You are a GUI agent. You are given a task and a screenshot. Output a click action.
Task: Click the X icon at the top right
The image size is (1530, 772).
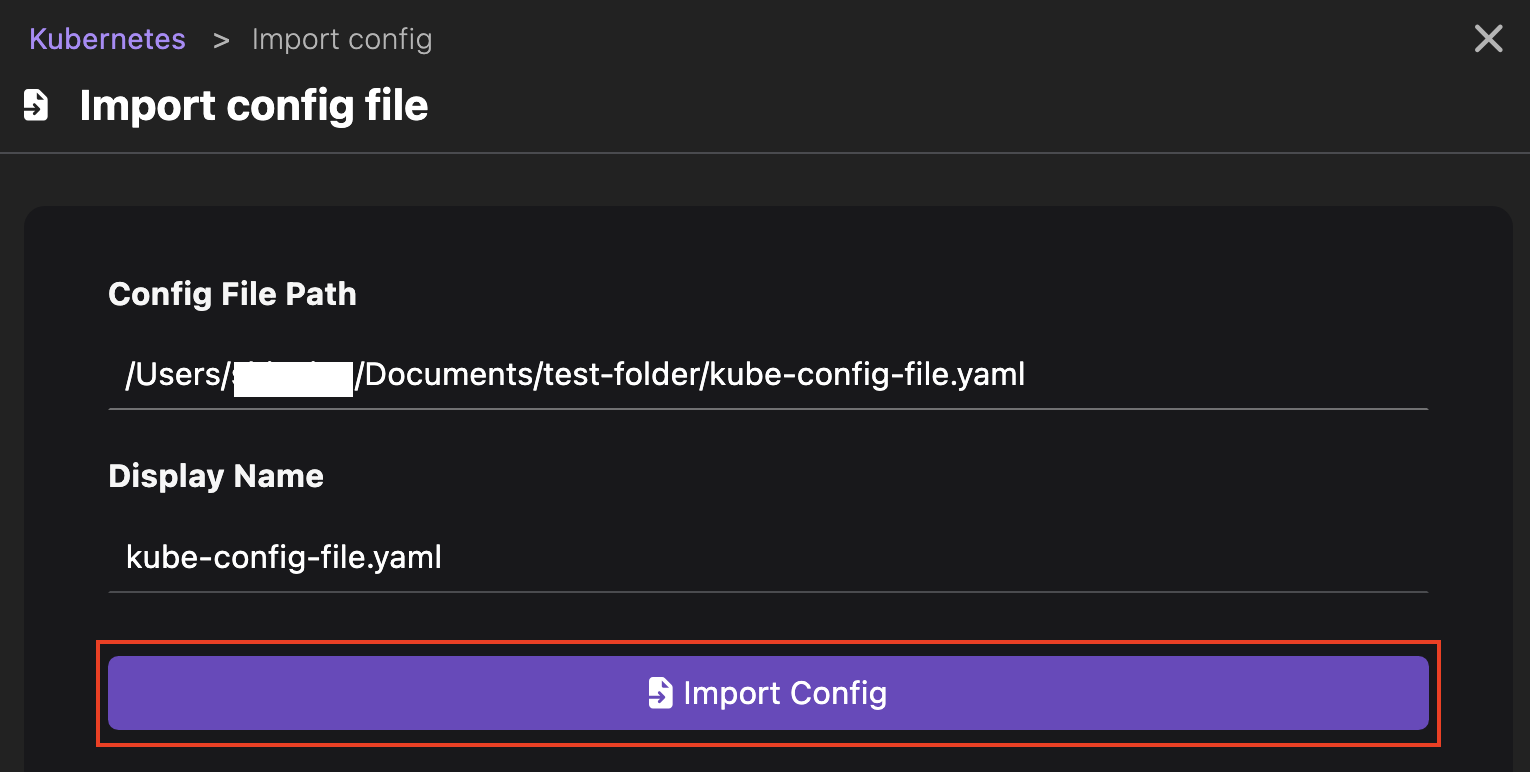(1488, 38)
